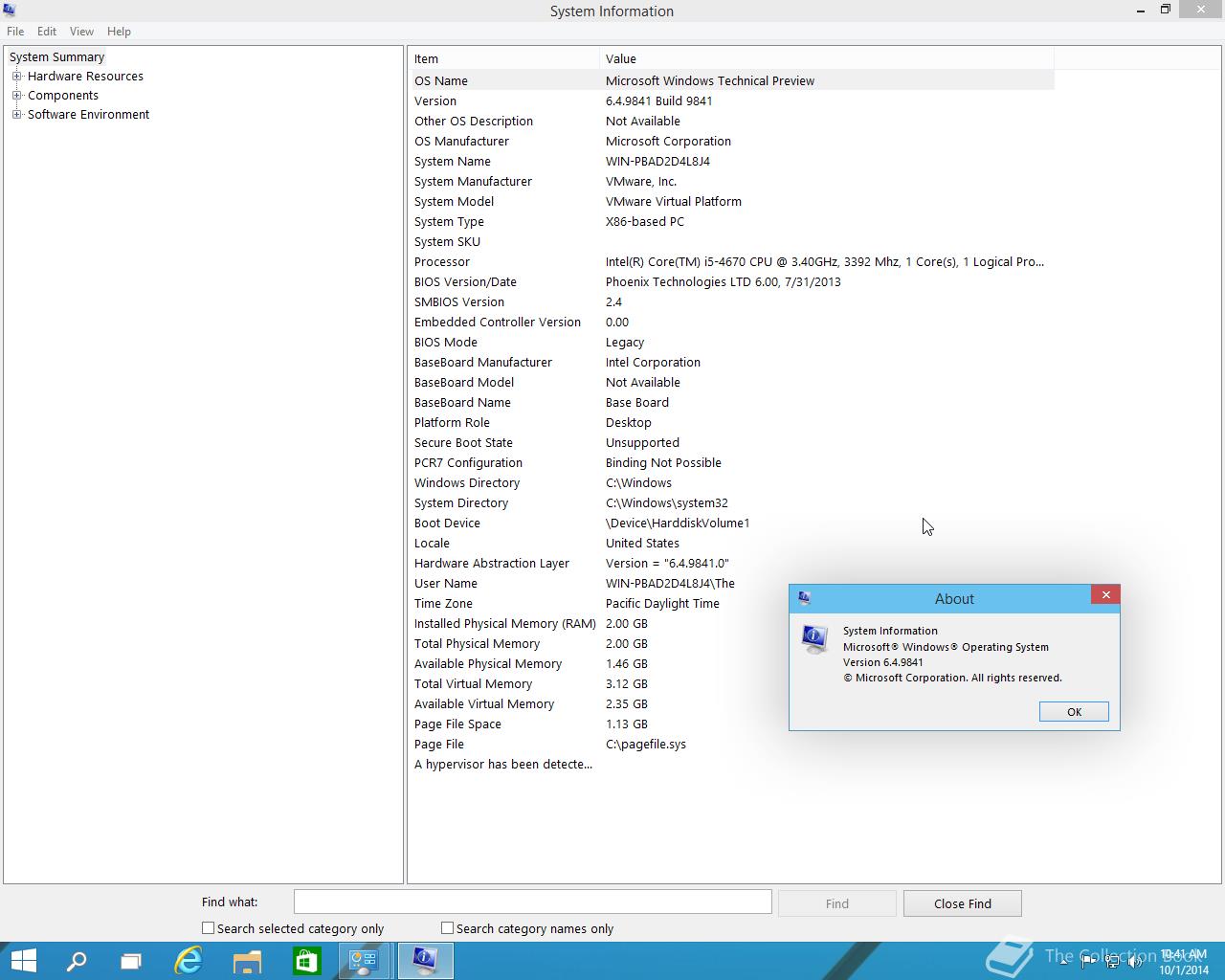The width and height of the screenshot is (1225, 980).
Task: Select the Locale row
Action: (732, 543)
